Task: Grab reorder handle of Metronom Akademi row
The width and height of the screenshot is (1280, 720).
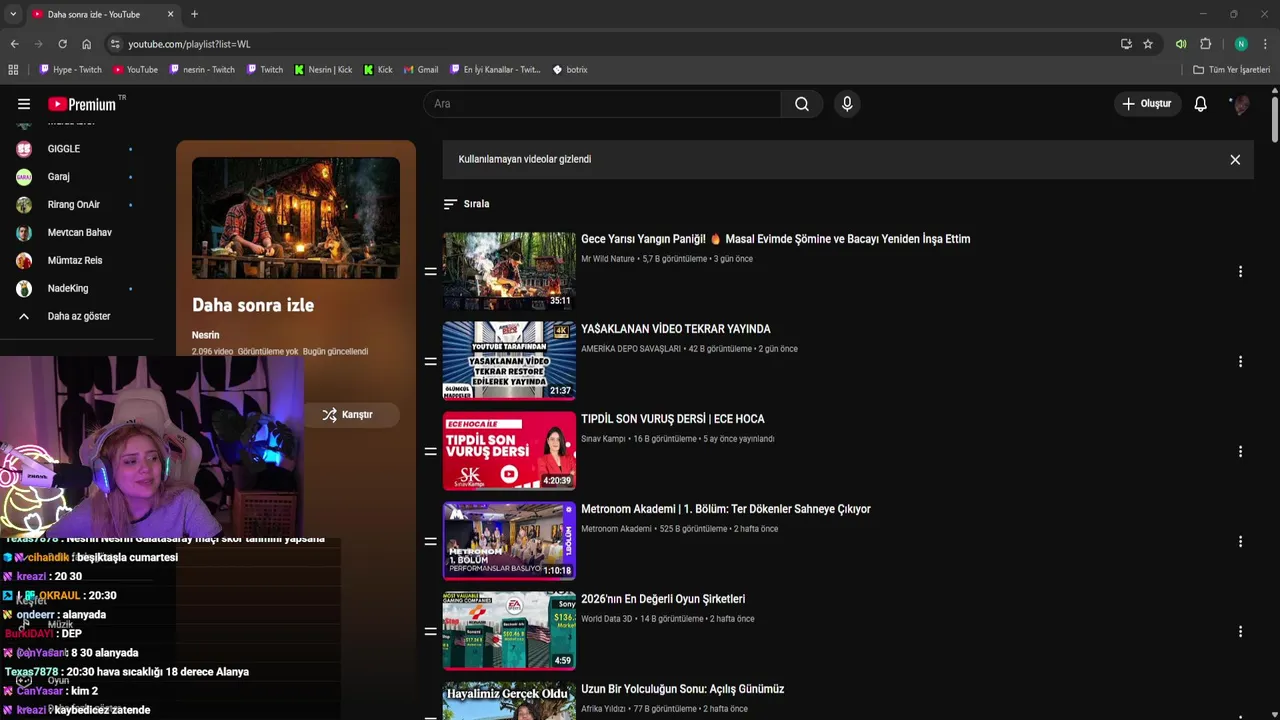Action: pos(430,542)
